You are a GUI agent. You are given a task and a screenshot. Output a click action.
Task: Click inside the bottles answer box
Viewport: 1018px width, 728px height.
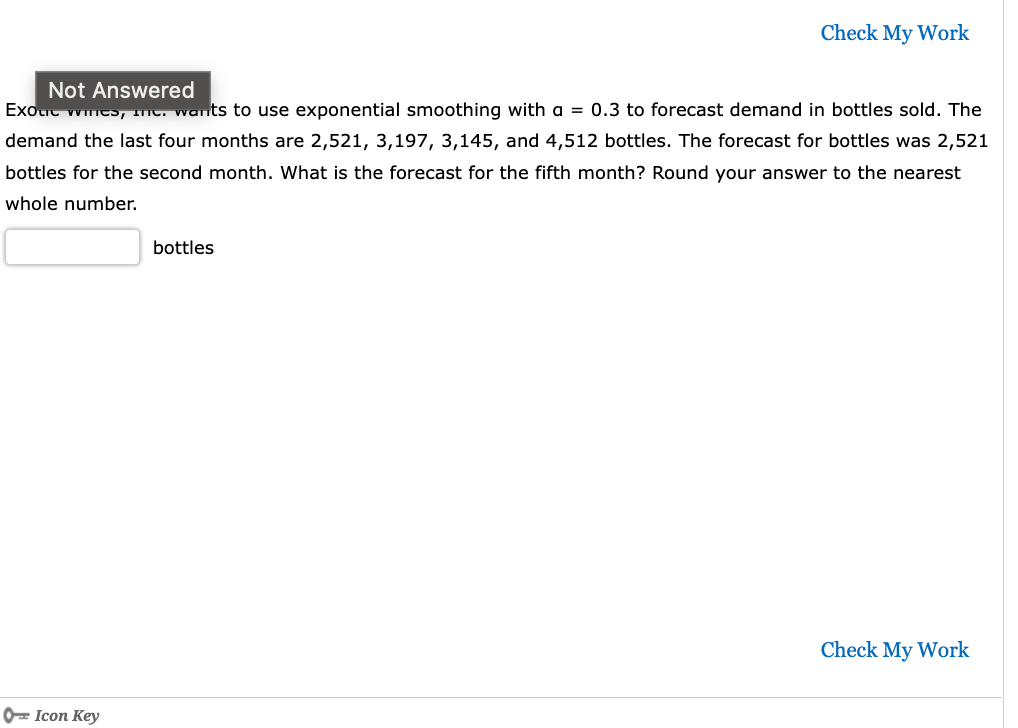pos(71,247)
